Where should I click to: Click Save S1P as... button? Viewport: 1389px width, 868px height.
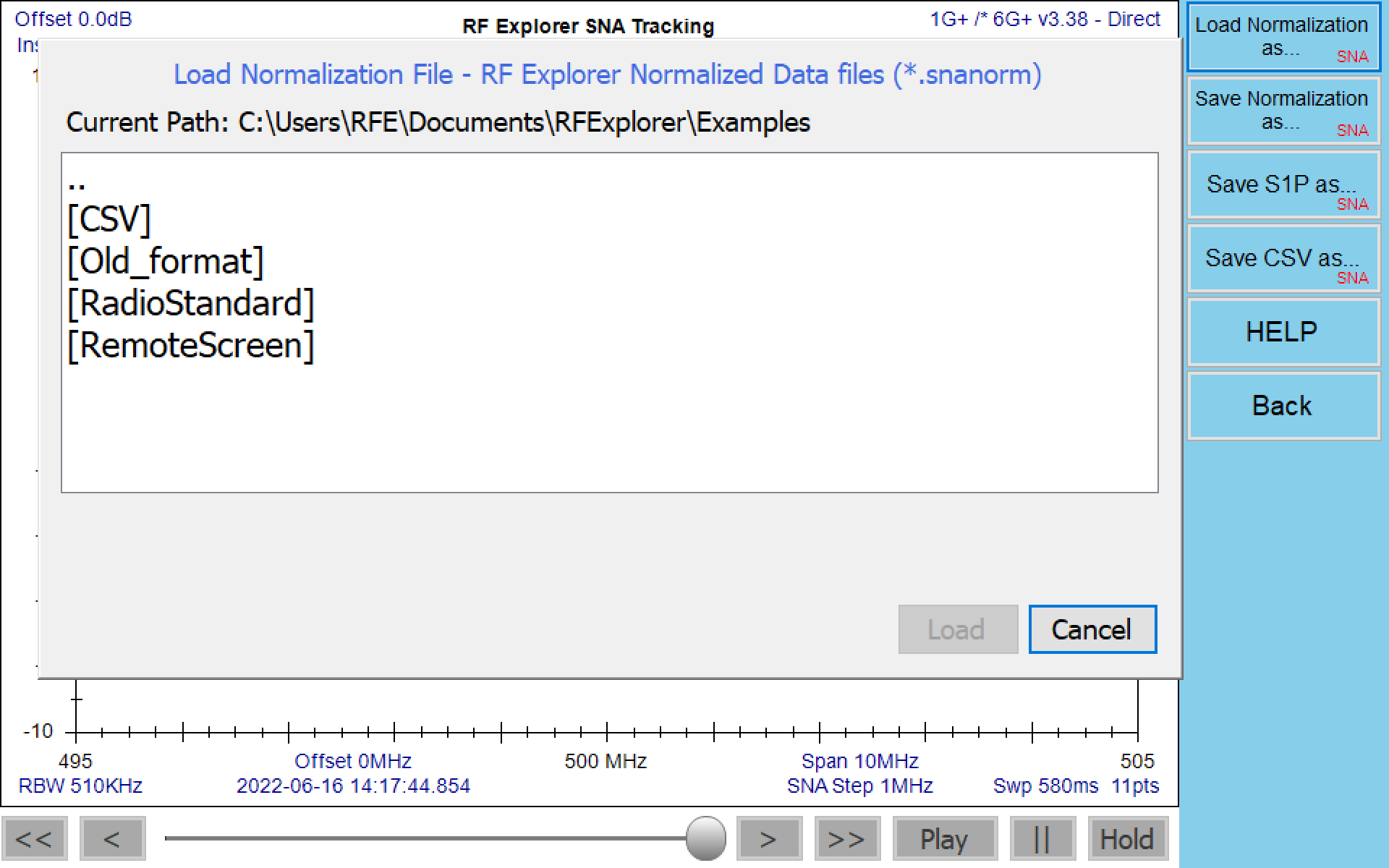[1283, 184]
